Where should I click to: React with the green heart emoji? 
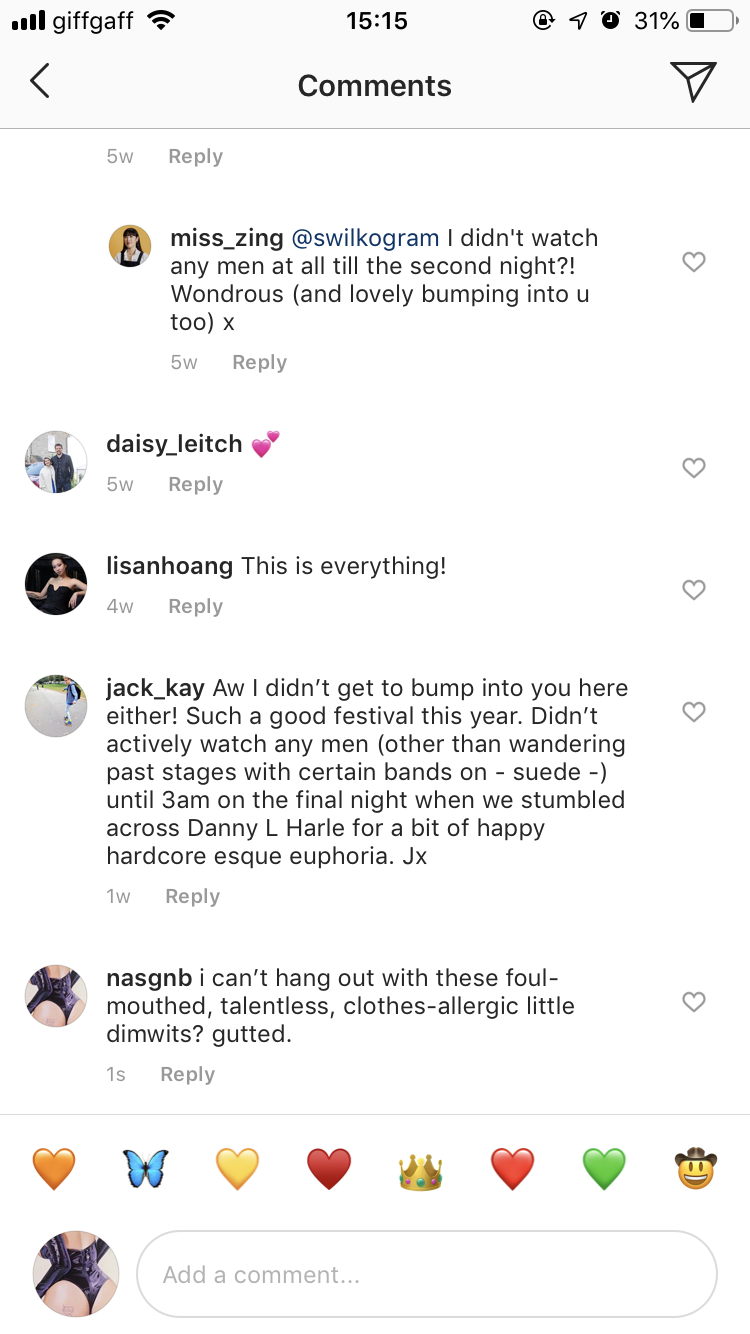click(603, 1168)
